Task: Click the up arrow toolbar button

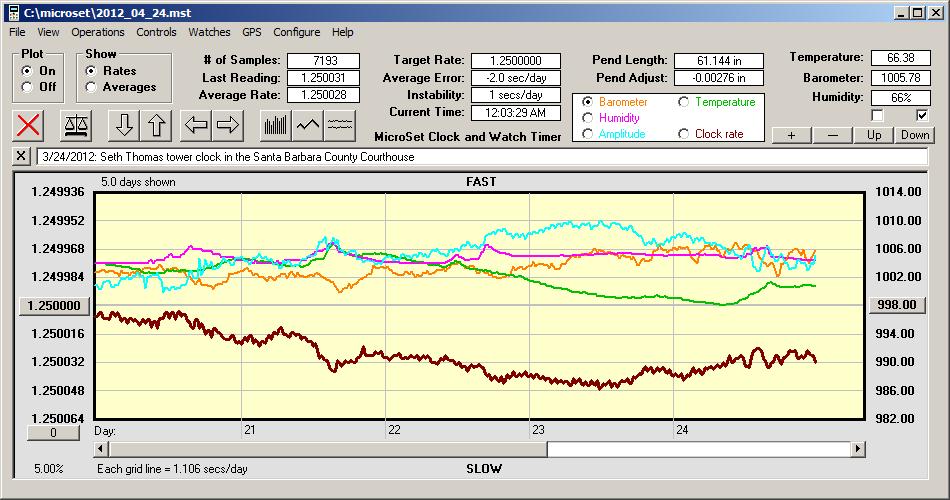Action: pyautogui.click(x=156, y=125)
